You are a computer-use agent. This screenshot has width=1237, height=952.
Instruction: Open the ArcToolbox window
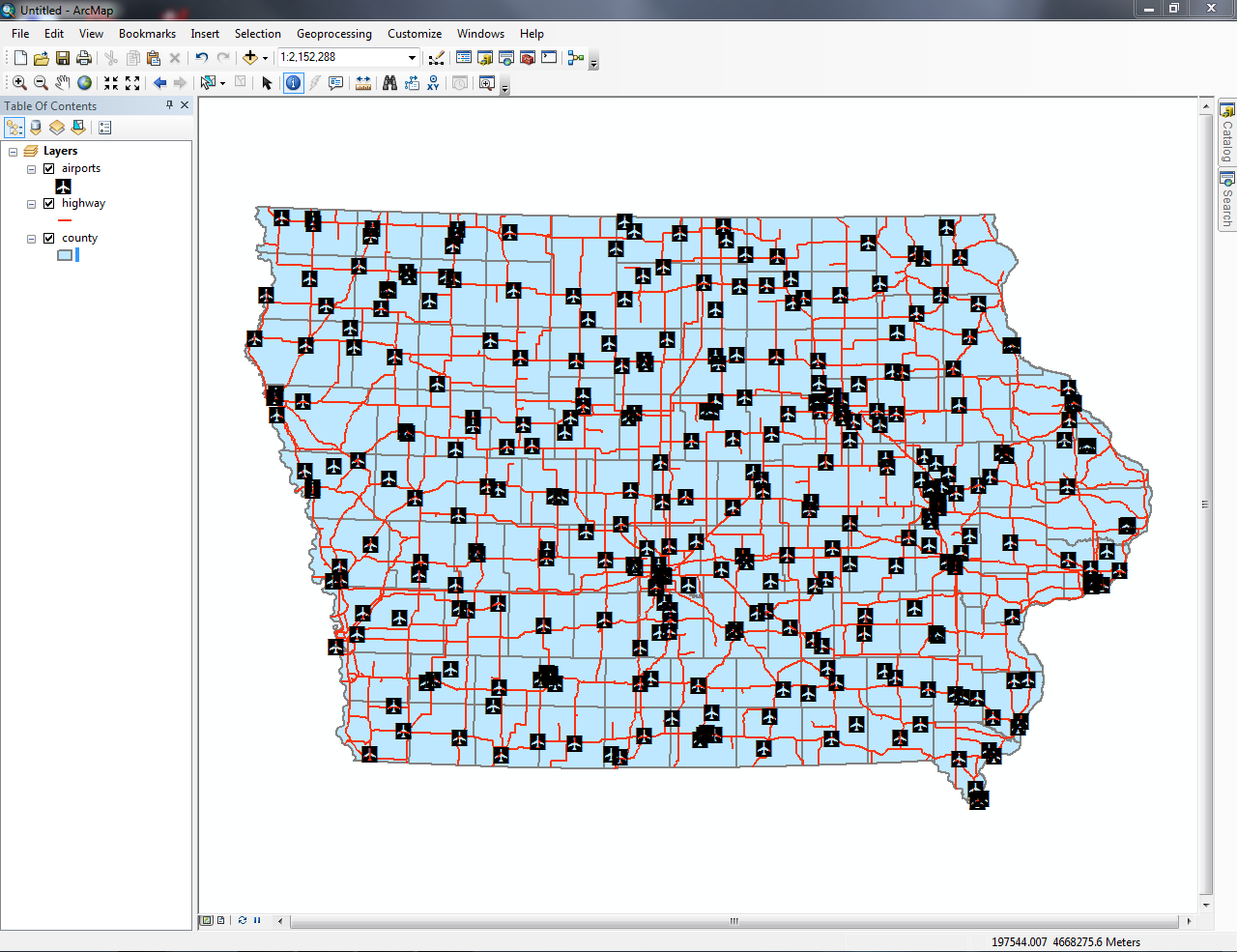(527, 57)
